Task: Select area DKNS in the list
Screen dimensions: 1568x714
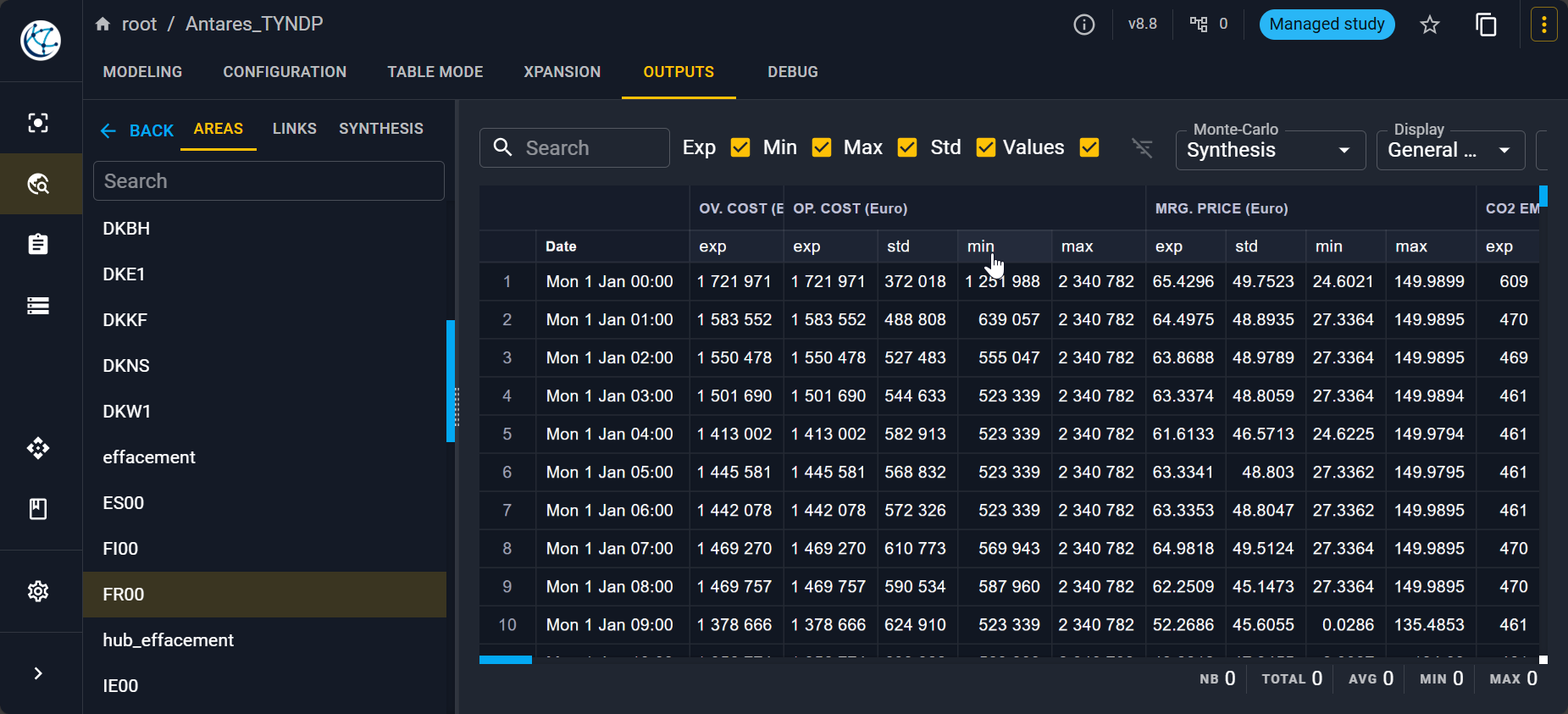Action: [x=264, y=366]
